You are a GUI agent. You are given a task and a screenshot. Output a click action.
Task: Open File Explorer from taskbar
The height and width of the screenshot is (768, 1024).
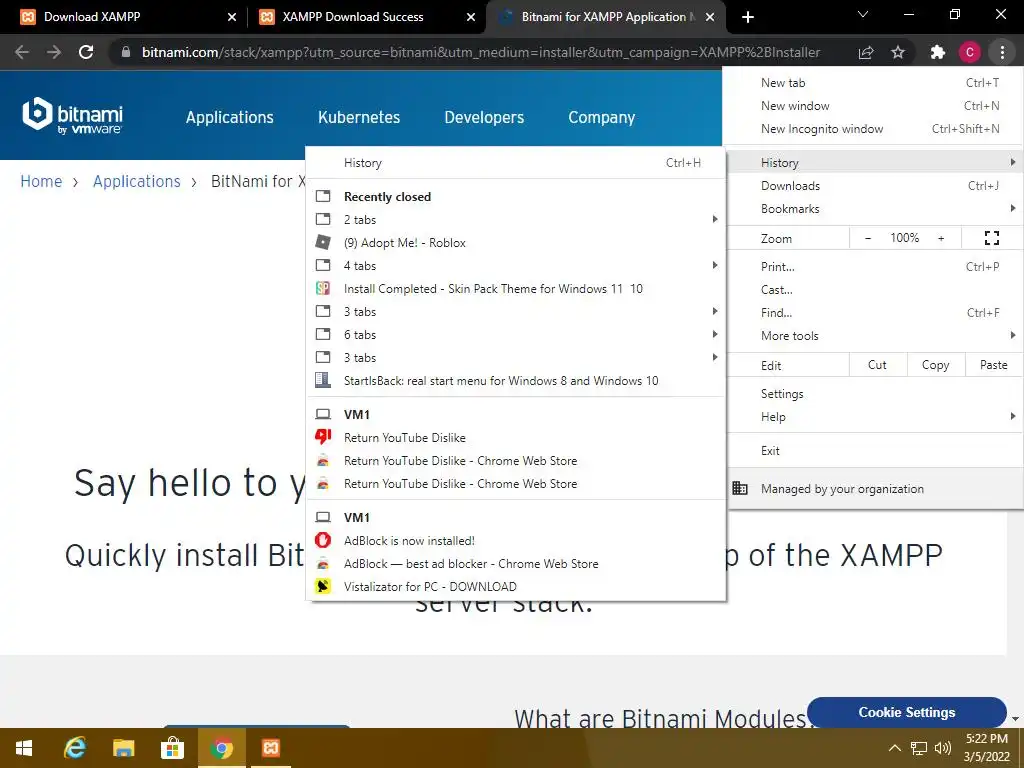pyautogui.click(x=123, y=748)
